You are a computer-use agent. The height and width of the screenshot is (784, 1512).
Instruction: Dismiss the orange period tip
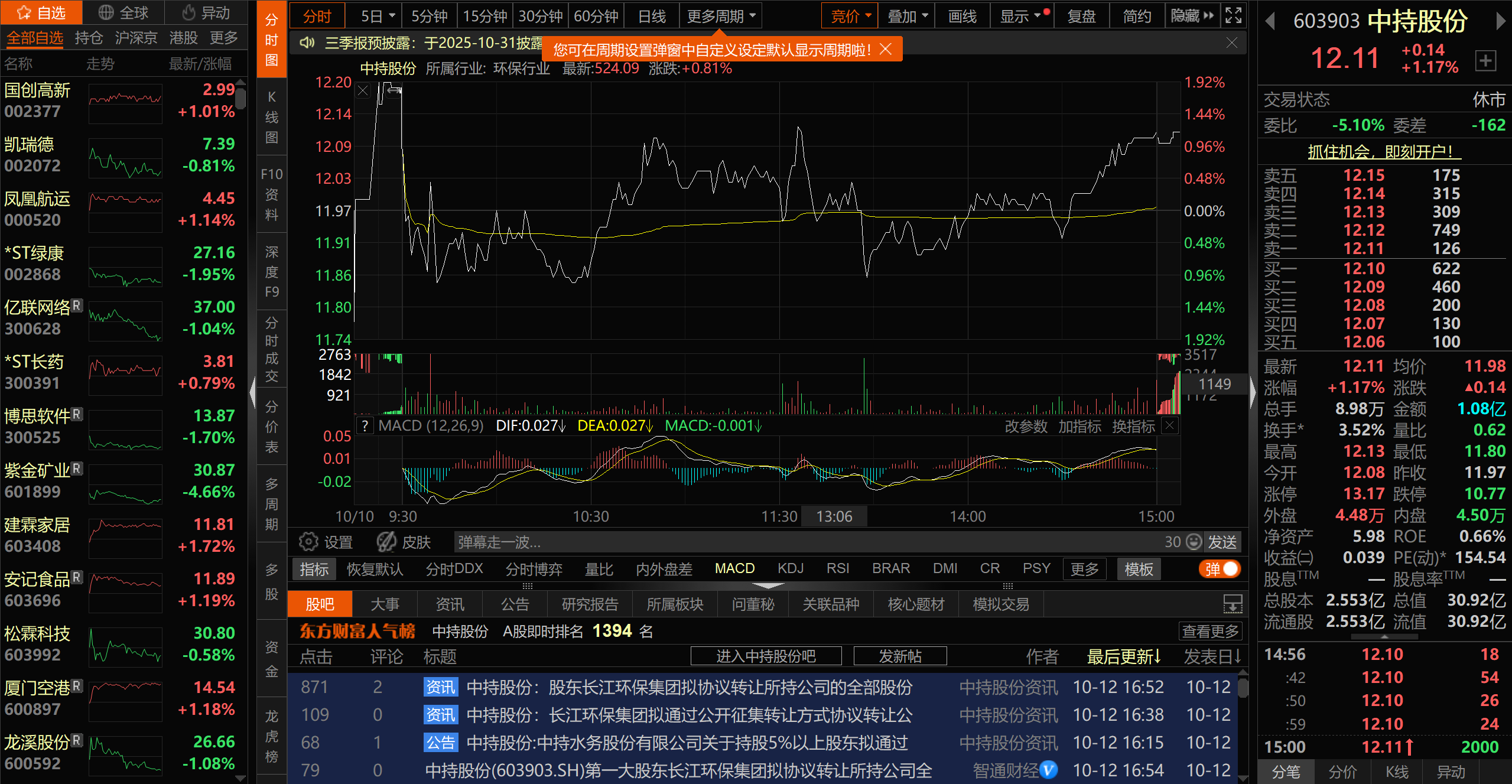click(885, 49)
